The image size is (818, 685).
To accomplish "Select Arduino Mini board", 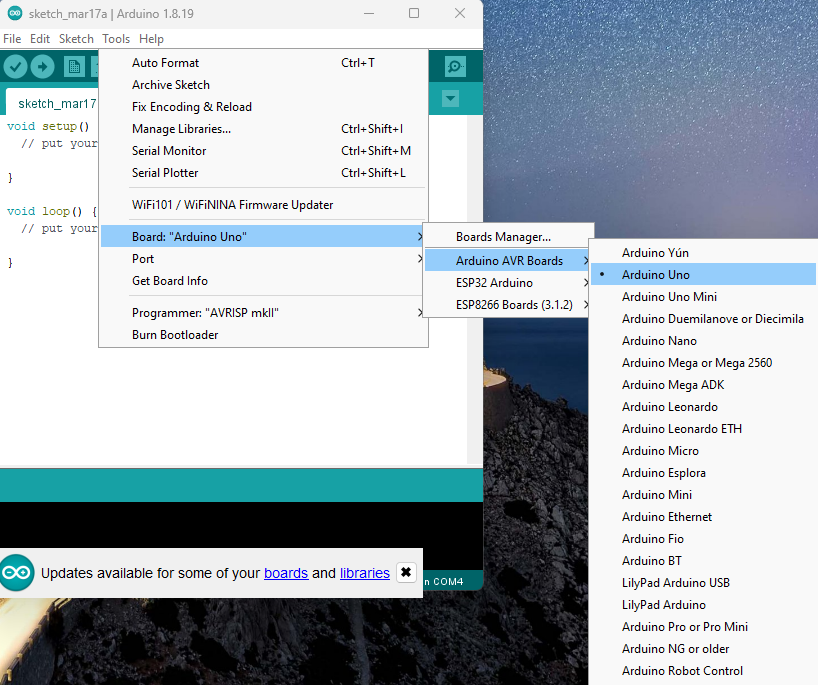I will coord(703,495).
